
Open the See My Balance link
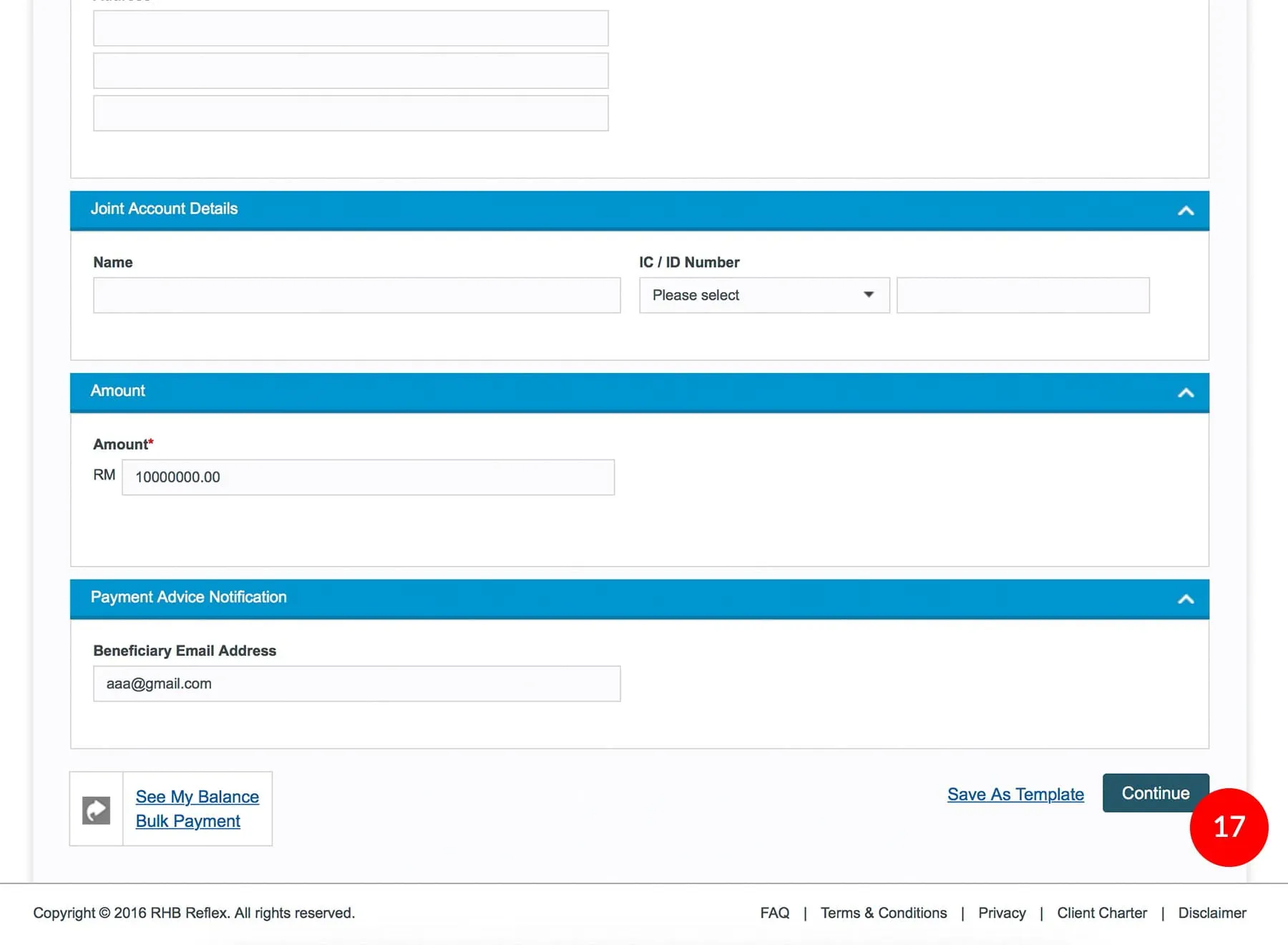197,796
